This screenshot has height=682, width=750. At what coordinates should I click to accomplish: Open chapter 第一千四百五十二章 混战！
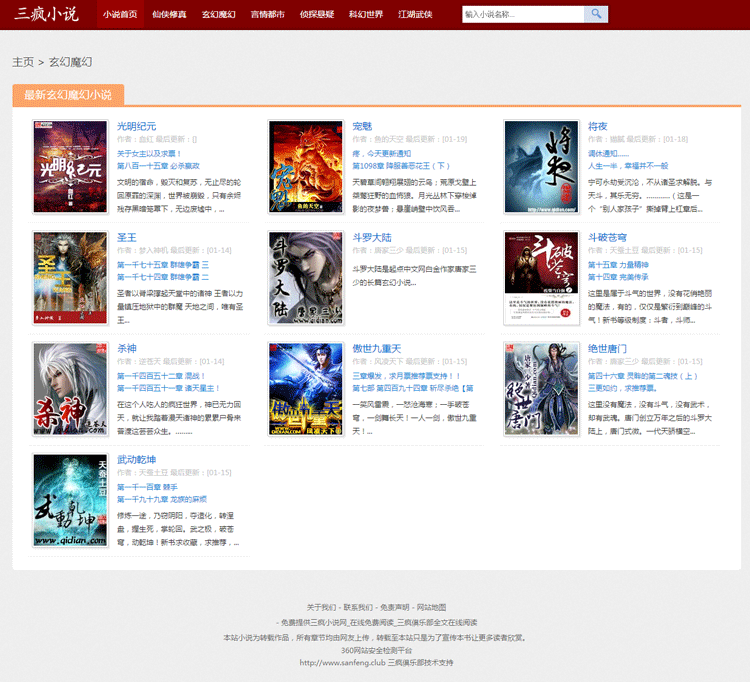point(161,376)
